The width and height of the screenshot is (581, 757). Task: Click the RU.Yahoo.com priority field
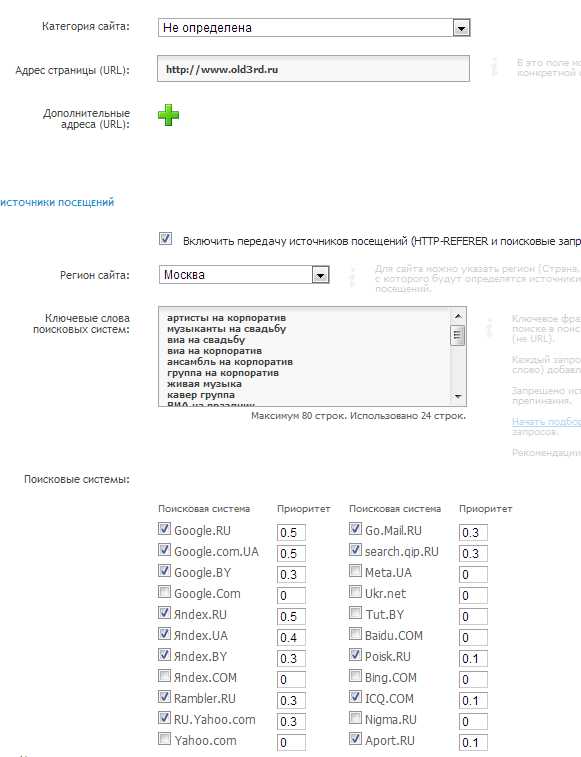(291, 721)
